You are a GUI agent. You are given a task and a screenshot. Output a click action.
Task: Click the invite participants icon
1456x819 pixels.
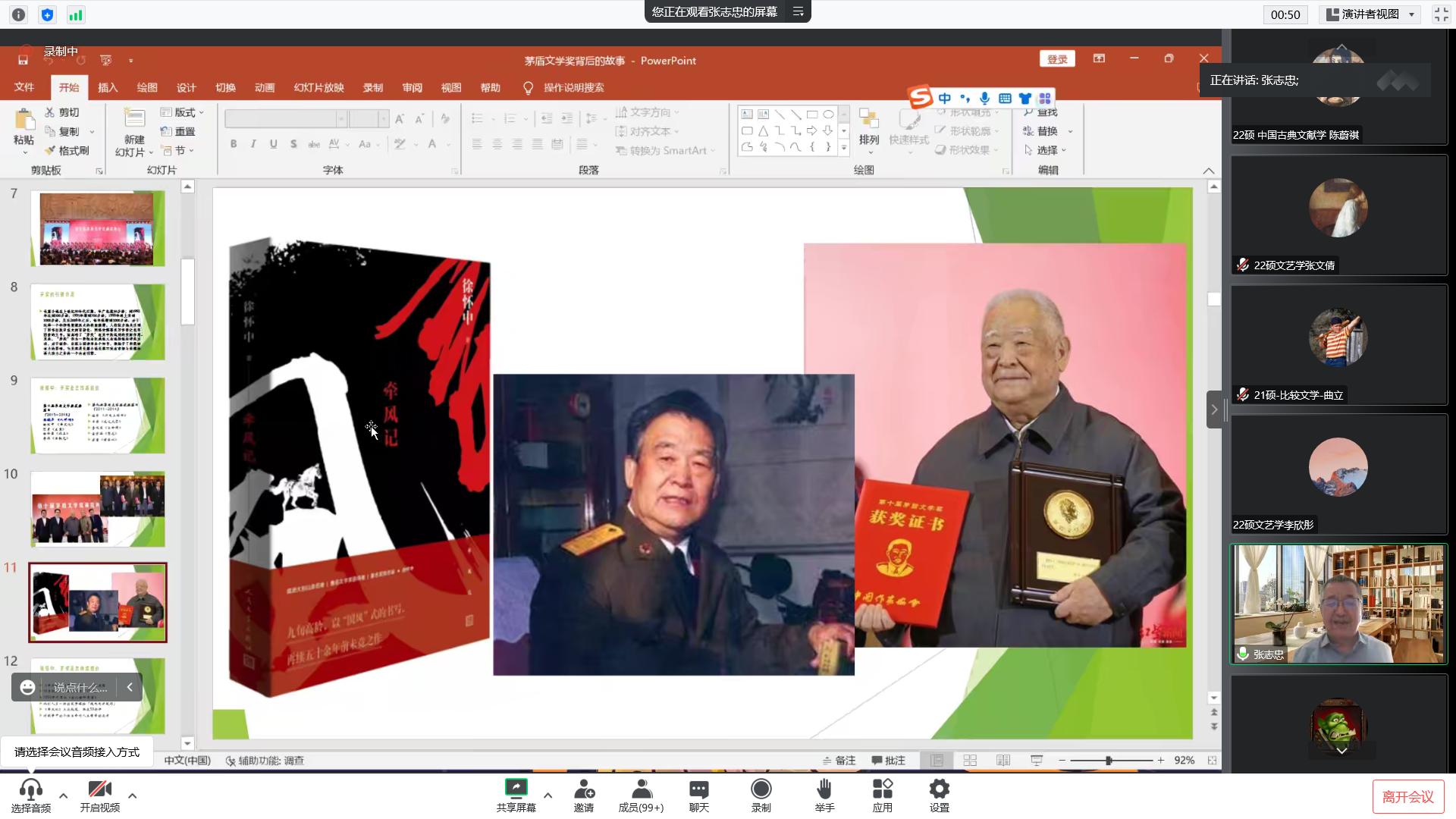[583, 789]
